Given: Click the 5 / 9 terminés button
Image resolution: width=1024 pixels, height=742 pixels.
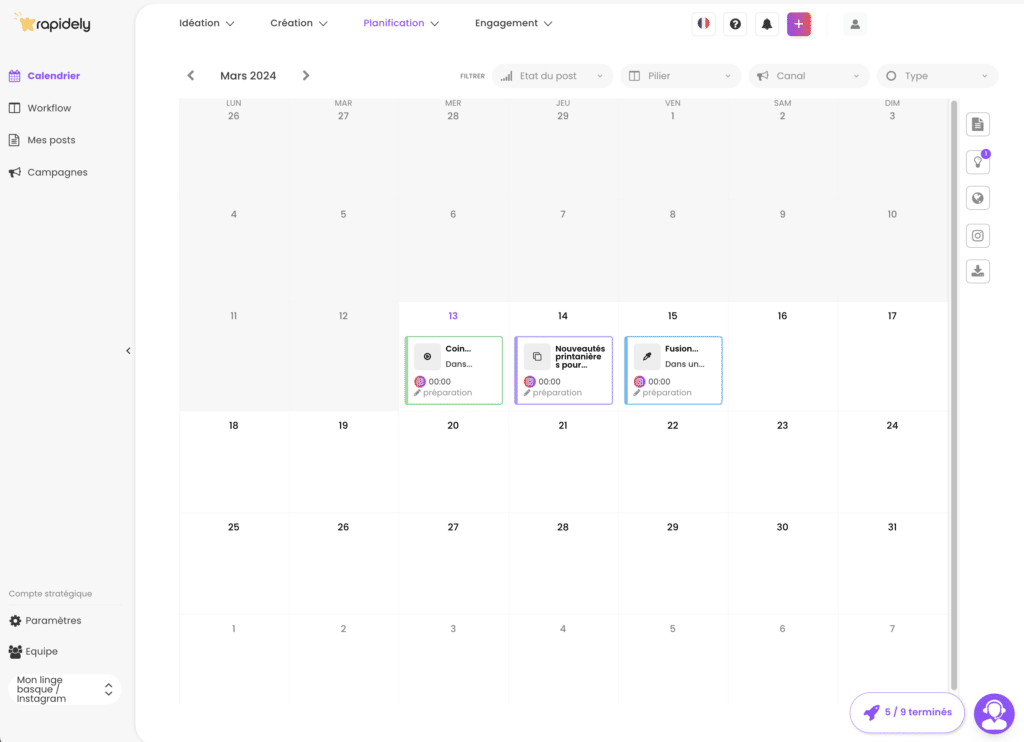Looking at the screenshot, I should point(907,713).
